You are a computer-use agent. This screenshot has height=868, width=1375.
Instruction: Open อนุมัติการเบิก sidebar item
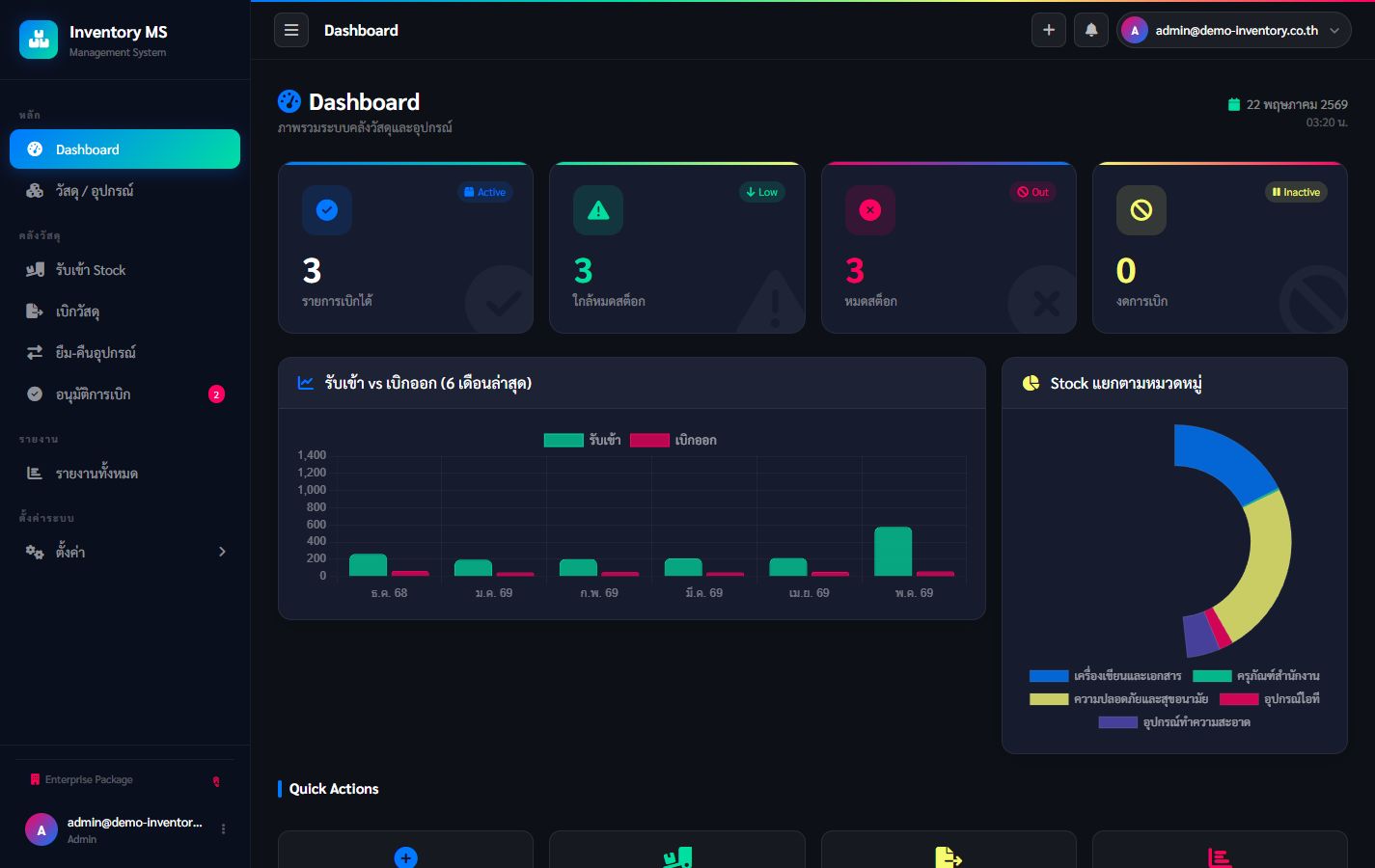(x=124, y=394)
